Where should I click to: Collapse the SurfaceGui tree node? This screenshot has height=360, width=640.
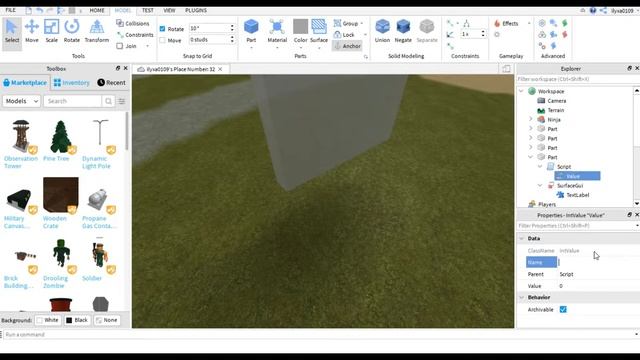[540, 185]
